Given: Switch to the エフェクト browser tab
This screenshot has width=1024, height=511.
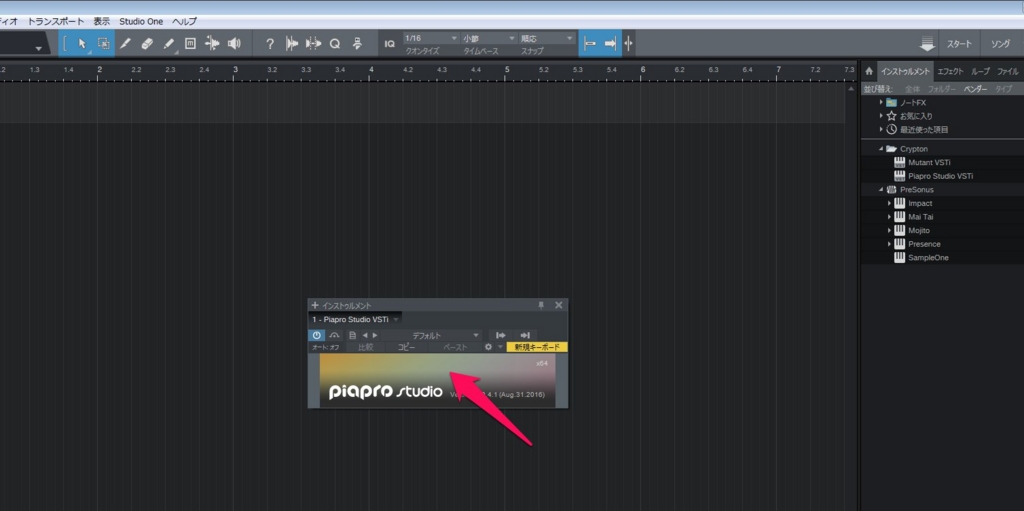Looking at the screenshot, I should [950, 71].
